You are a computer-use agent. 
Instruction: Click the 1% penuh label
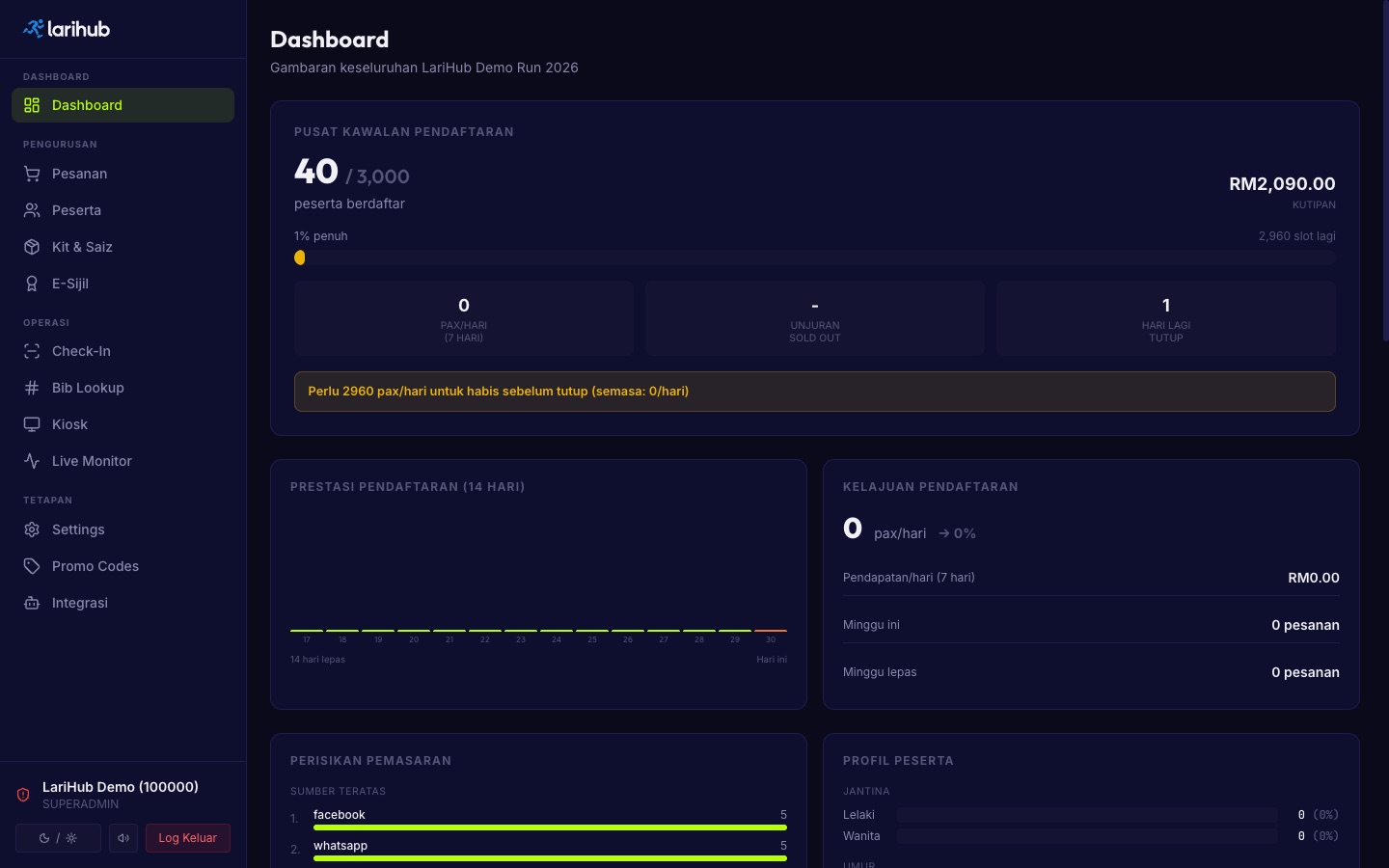pos(321,236)
